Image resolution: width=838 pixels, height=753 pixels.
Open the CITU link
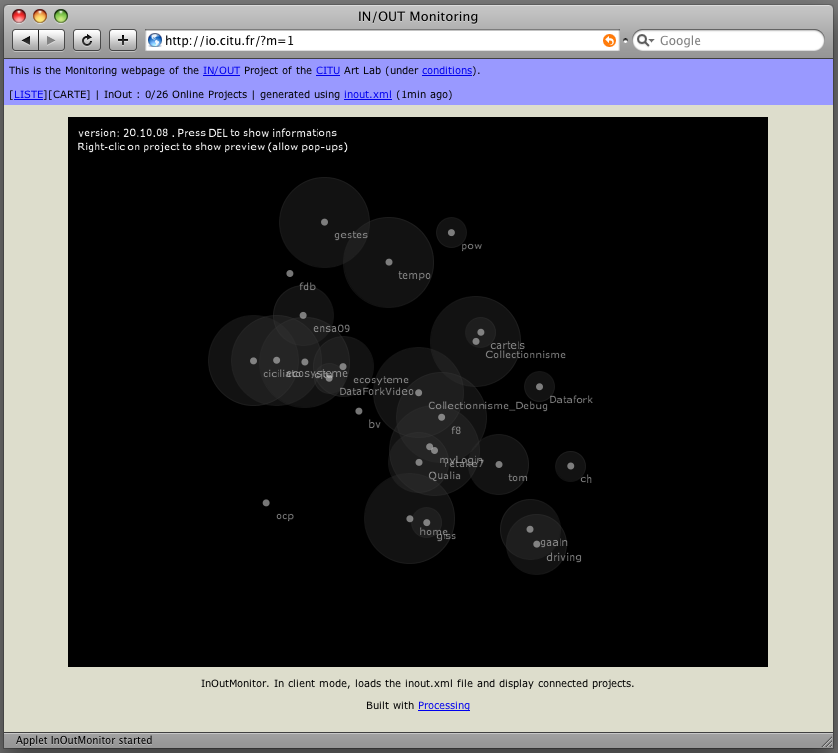[328, 71]
